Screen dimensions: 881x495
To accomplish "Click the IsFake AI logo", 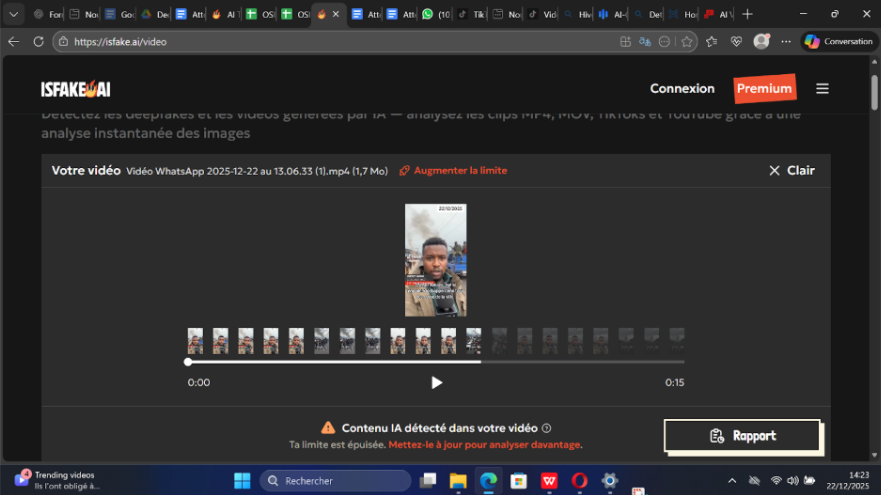I will (75, 89).
